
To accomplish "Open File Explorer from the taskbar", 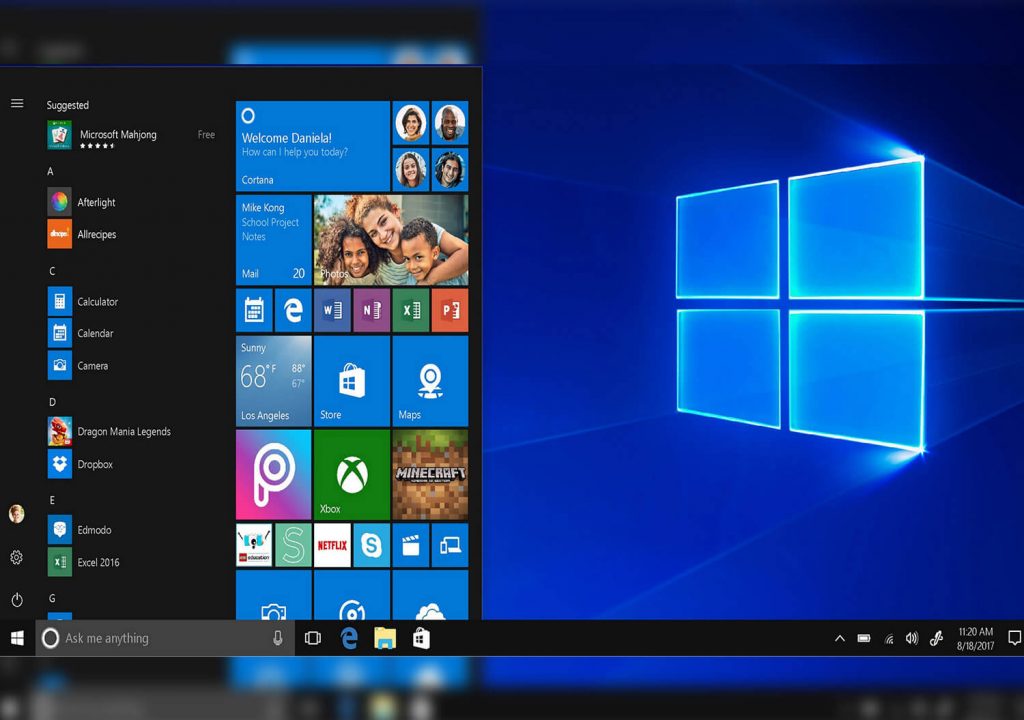I will 385,638.
